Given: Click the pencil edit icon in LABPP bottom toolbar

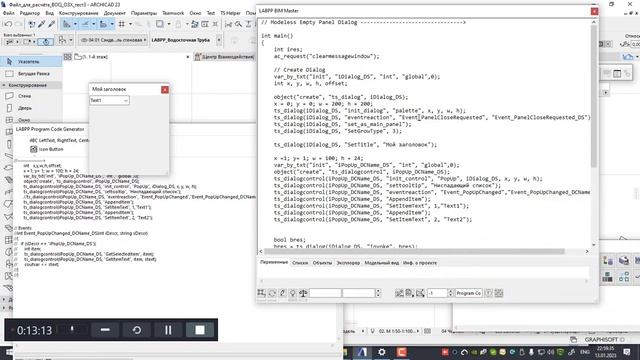Looking at the screenshot, I should tap(282, 293).
